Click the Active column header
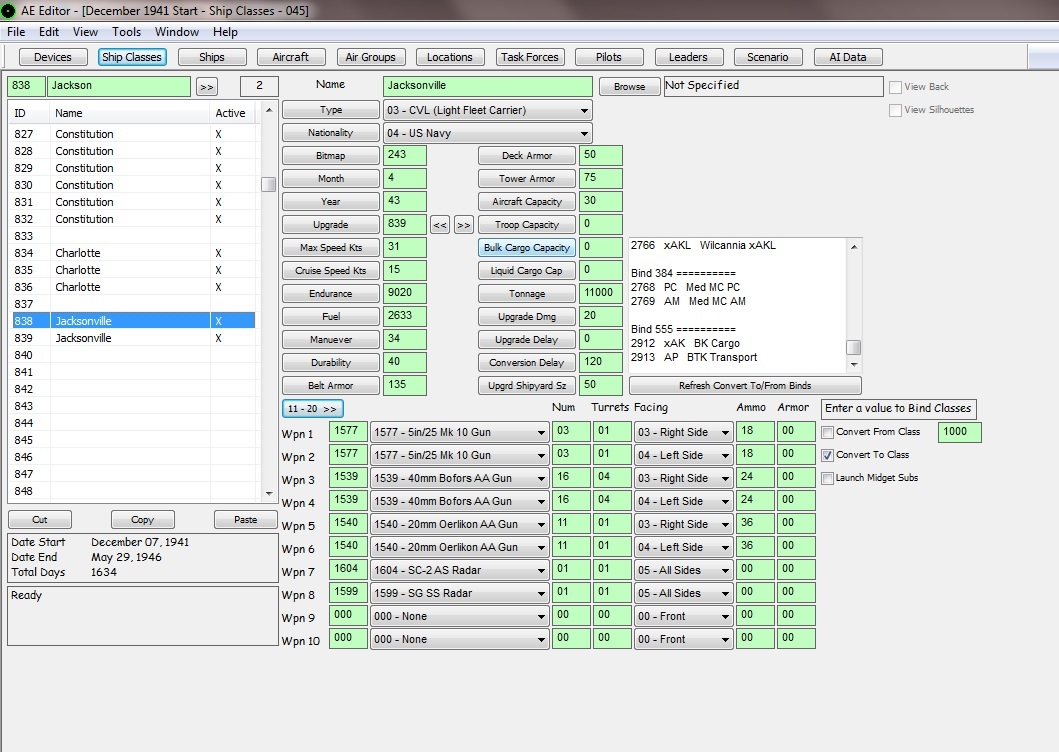The width and height of the screenshot is (1059, 752). pos(230,114)
